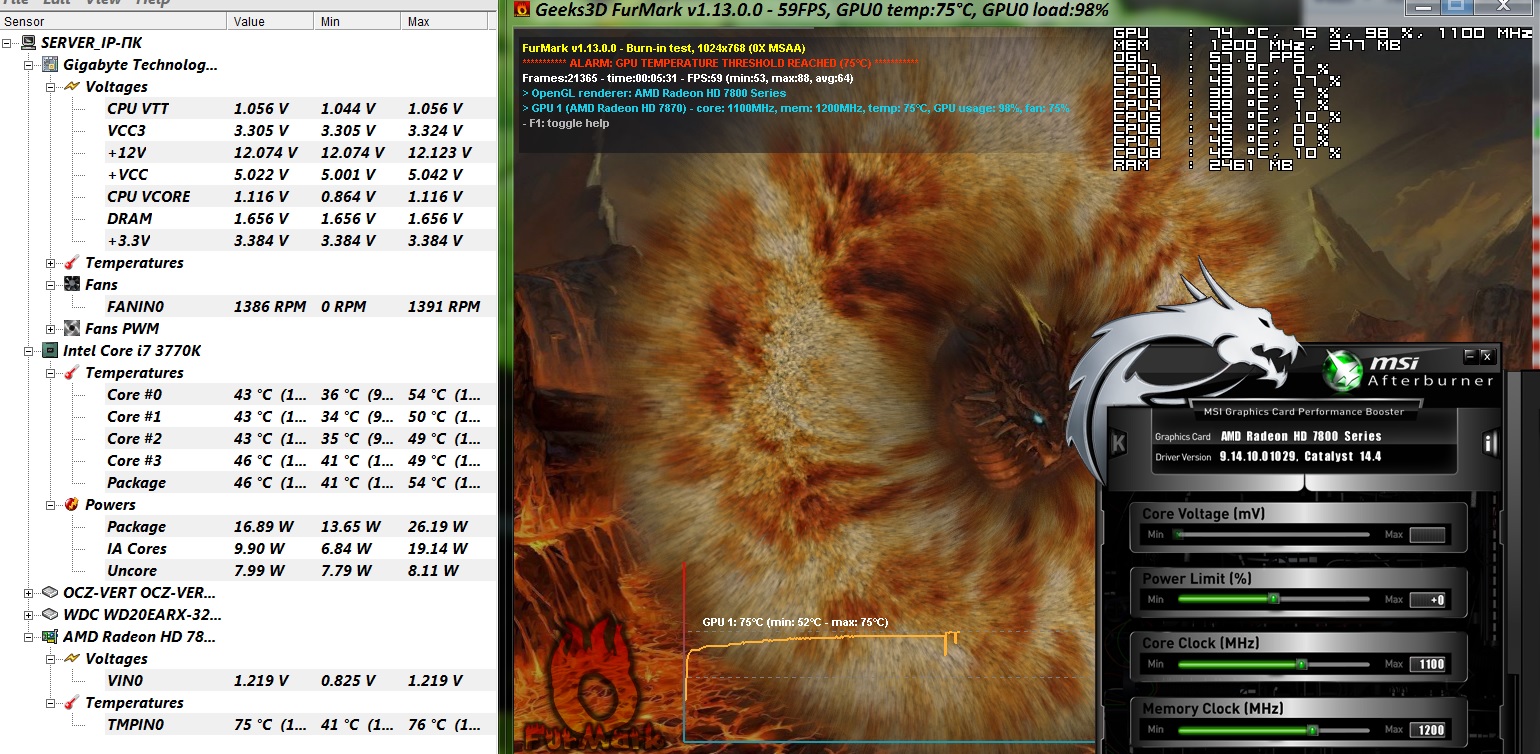Click the FurMark icon in its title bar
The height and width of the screenshot is (754, 1540).
(522, 10)
